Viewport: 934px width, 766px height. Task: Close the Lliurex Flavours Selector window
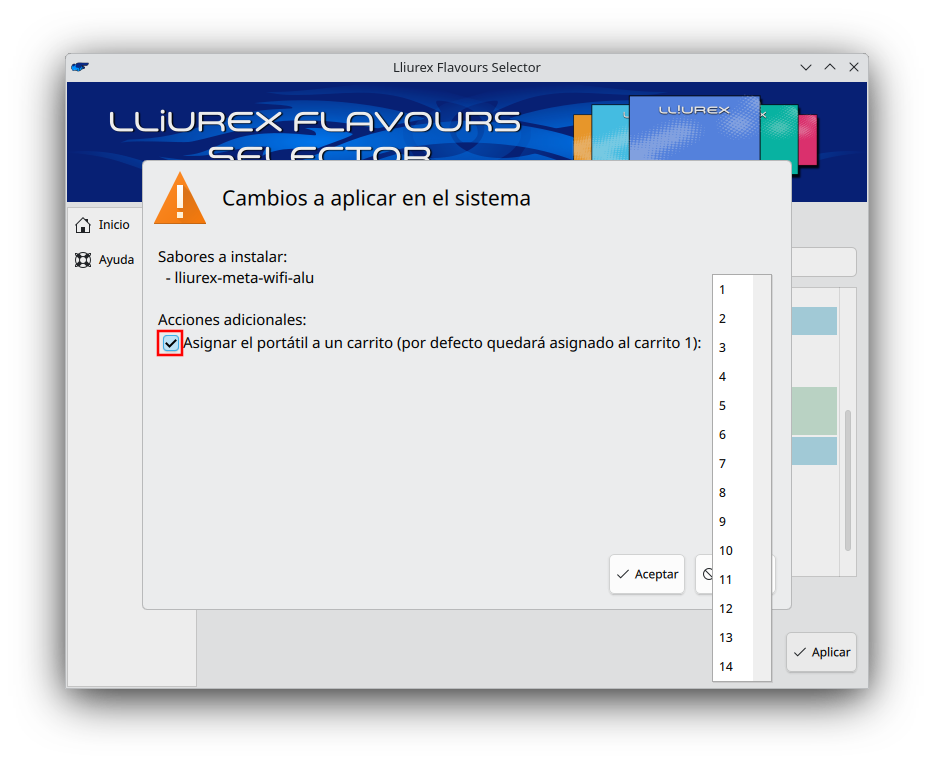(854, 67)
